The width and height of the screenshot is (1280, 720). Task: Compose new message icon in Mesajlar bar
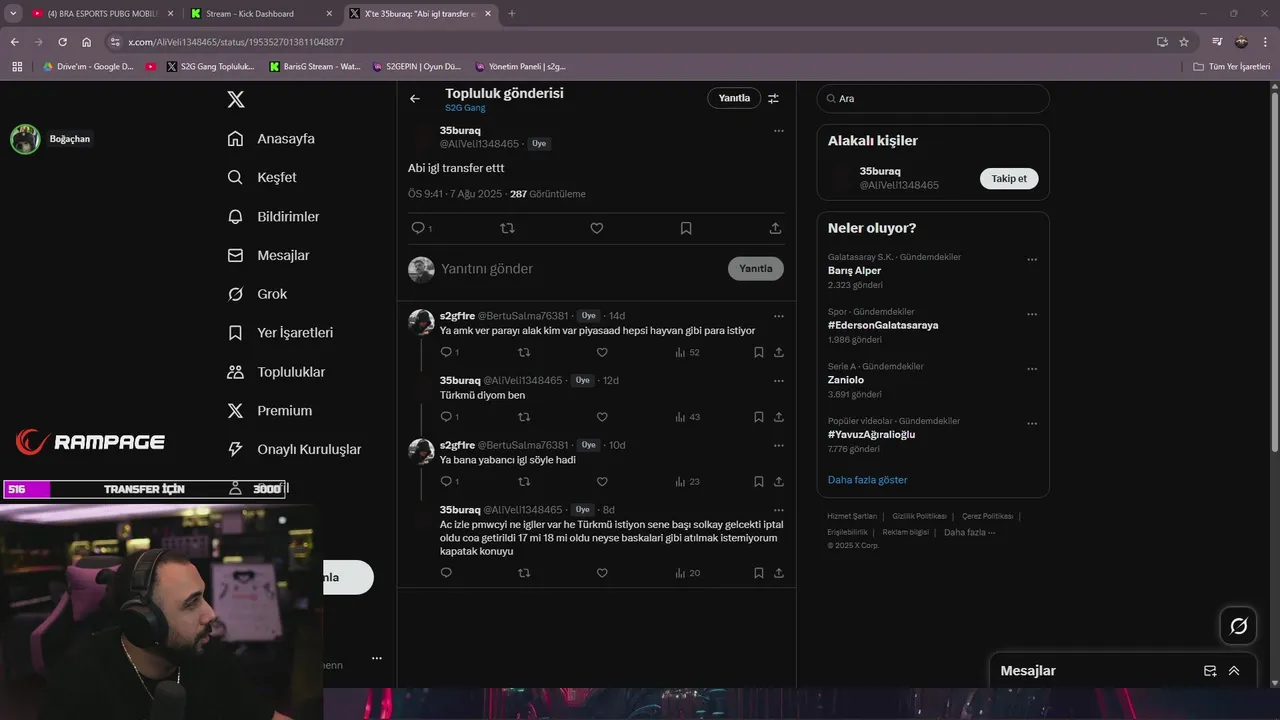pyautogui.click(x=1210, y=671)
